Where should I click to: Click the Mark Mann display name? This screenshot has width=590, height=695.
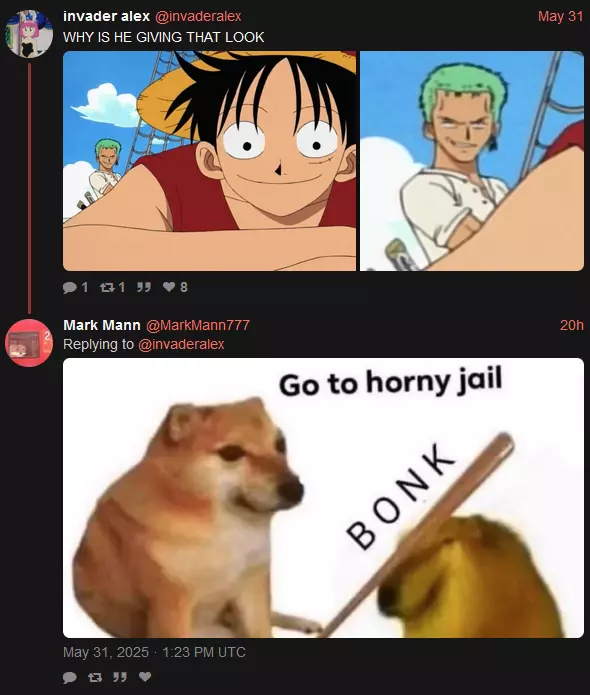102,325
